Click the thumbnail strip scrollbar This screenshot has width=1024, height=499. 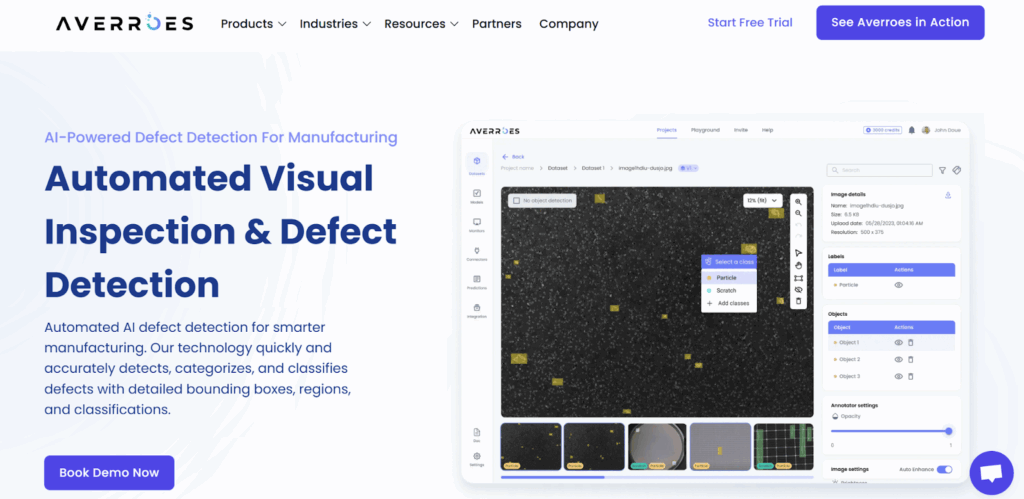(x=552, y=477)
